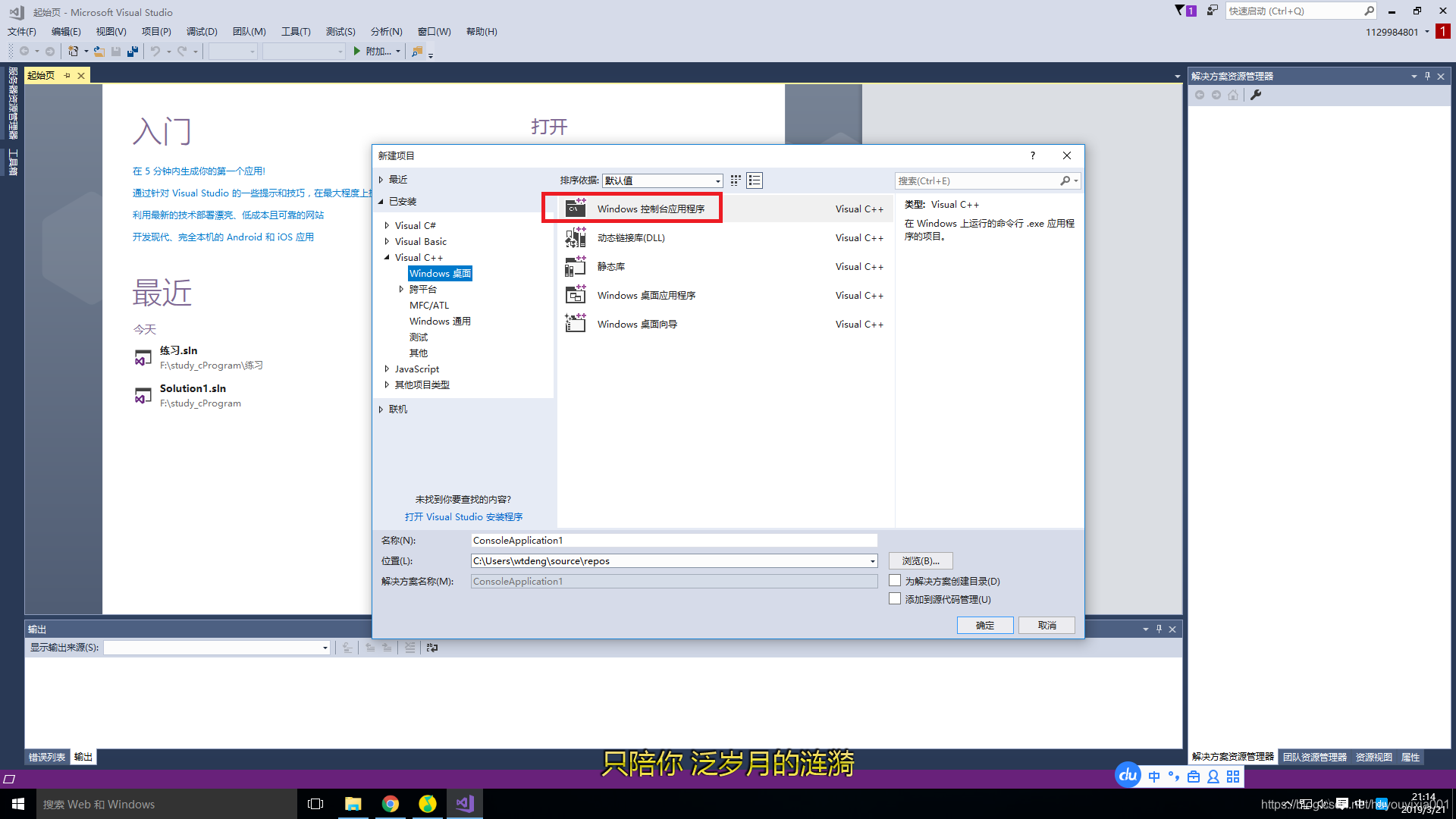Screen dimensions: 1456x819
Task: Open the 工具(T) menu
Action: click(x=296, y=32)
